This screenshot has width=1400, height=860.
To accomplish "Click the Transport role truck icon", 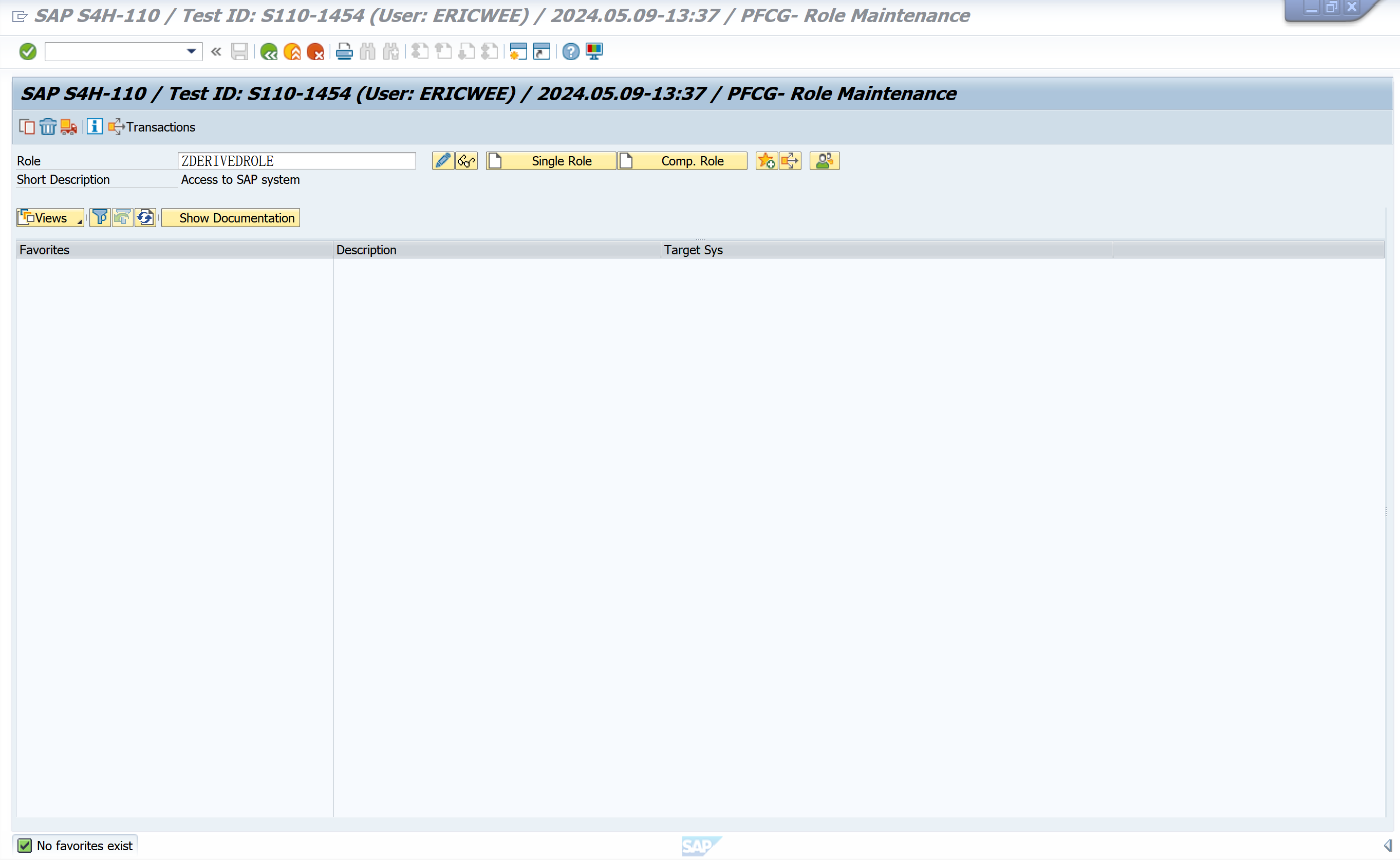I will tap(68, 127).
